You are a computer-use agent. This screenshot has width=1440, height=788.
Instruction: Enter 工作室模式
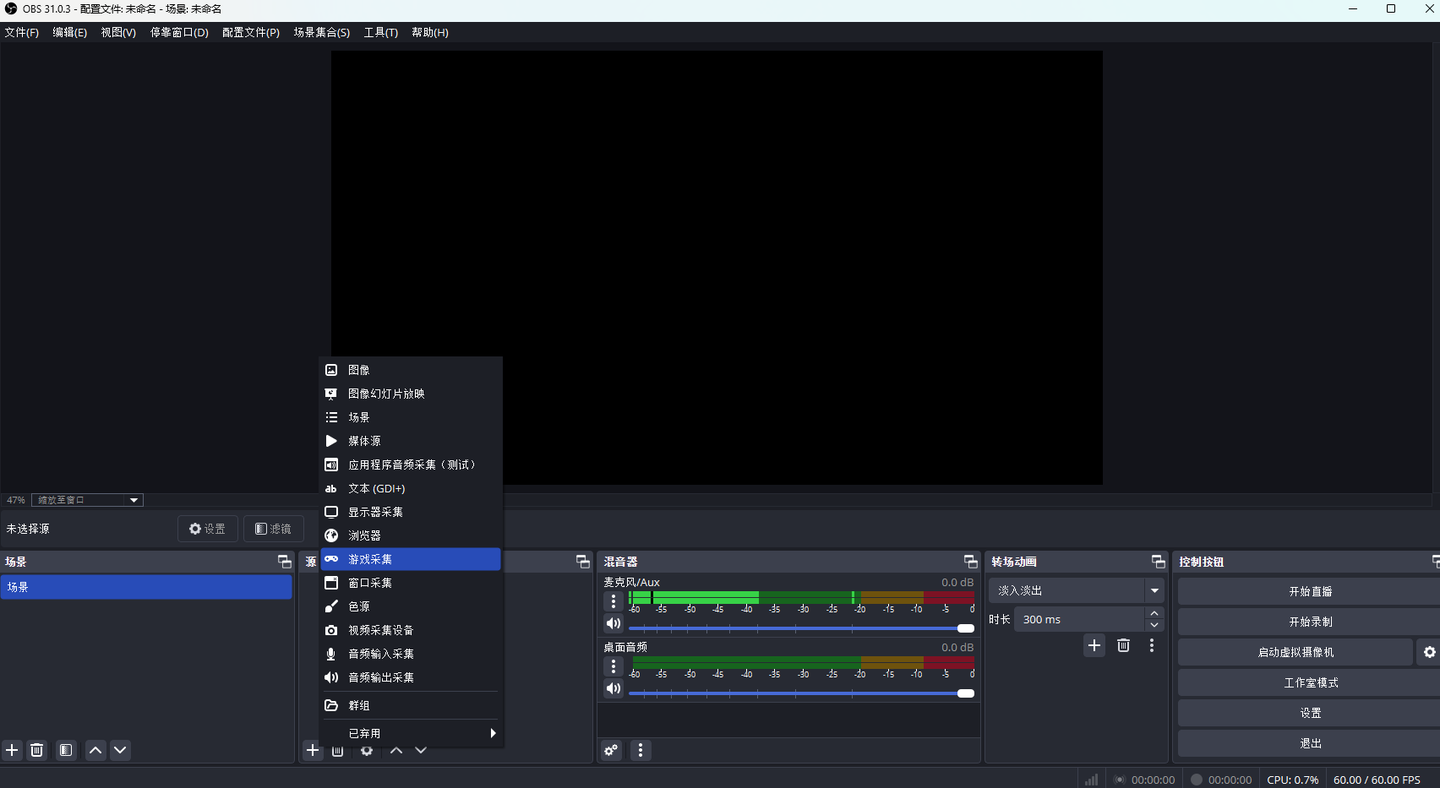pyautogui.click(x=1309, y=682)
